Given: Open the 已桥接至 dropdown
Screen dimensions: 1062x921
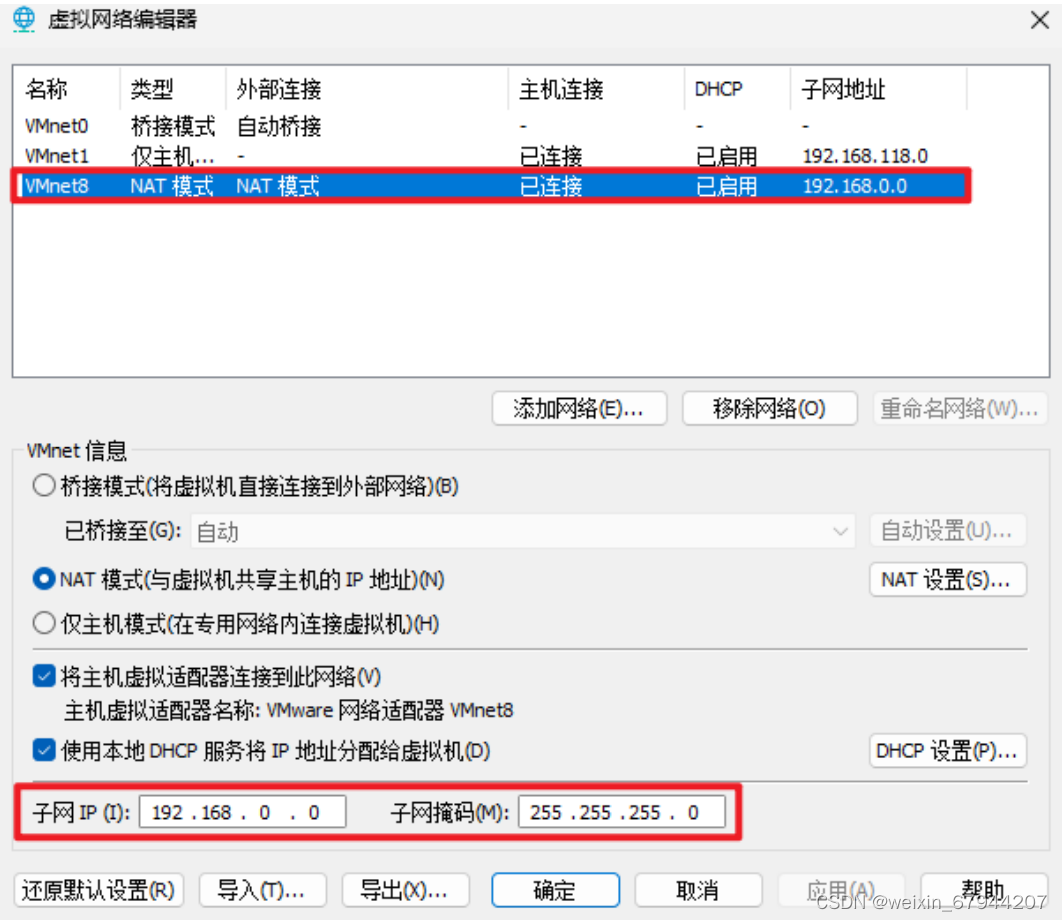Looking at the screenshot, I should [x=523, y=532].
